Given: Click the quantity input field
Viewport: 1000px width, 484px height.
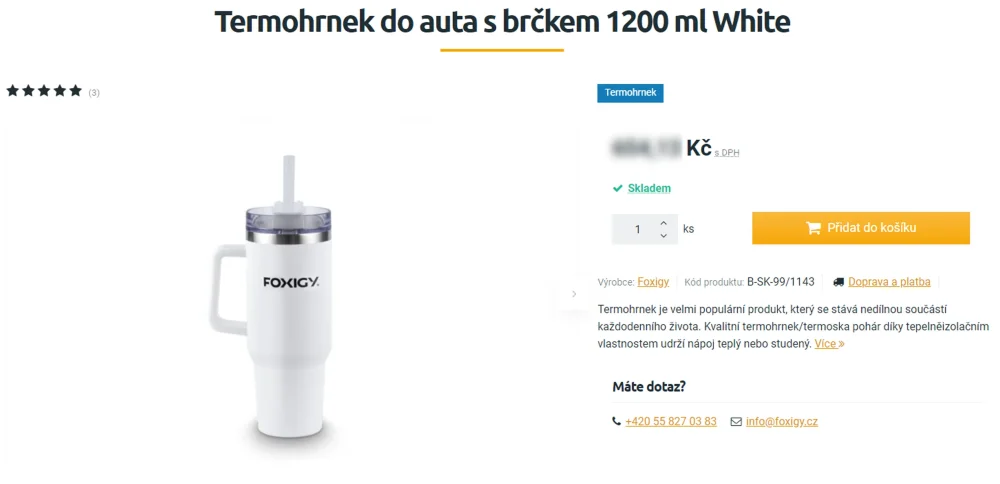Looking at the screenshot, I should tap(636, 229).
